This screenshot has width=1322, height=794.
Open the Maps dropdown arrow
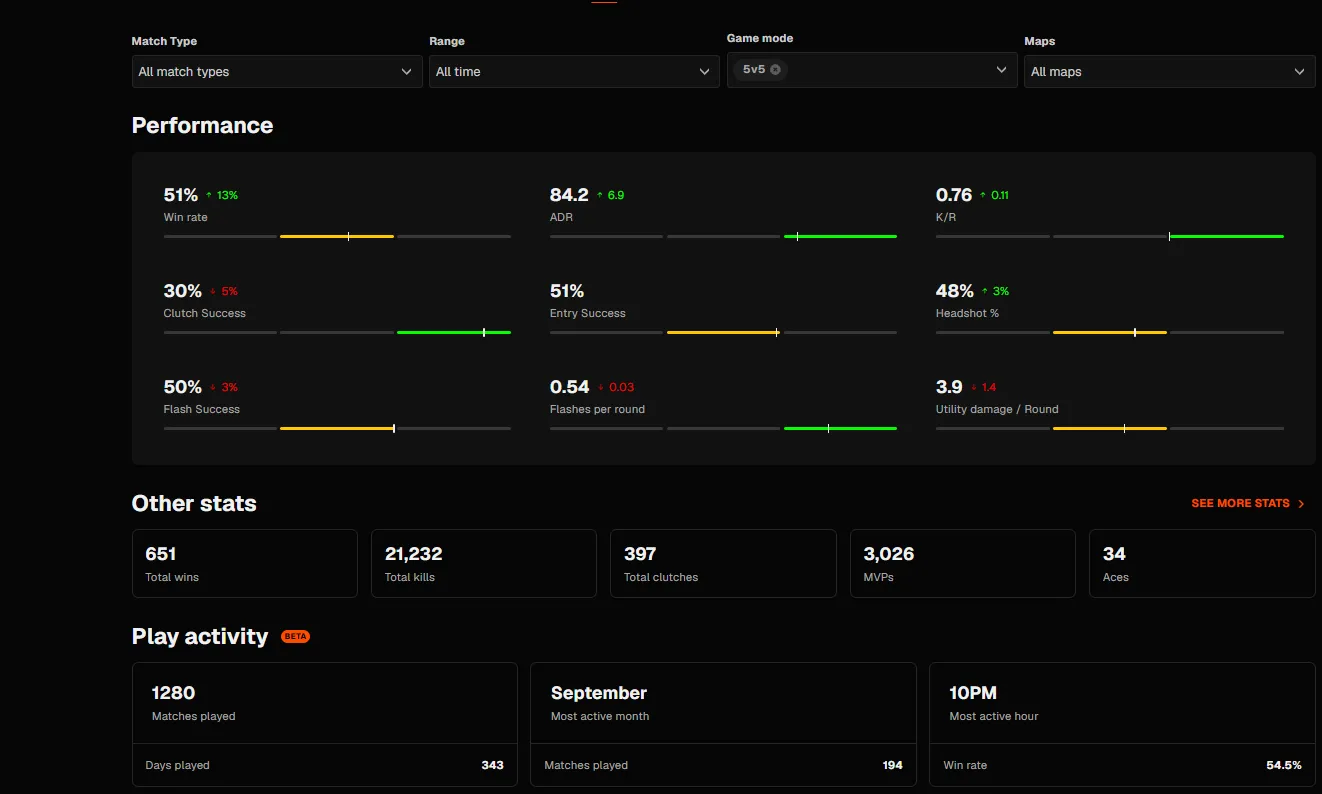pos(1299,72)
